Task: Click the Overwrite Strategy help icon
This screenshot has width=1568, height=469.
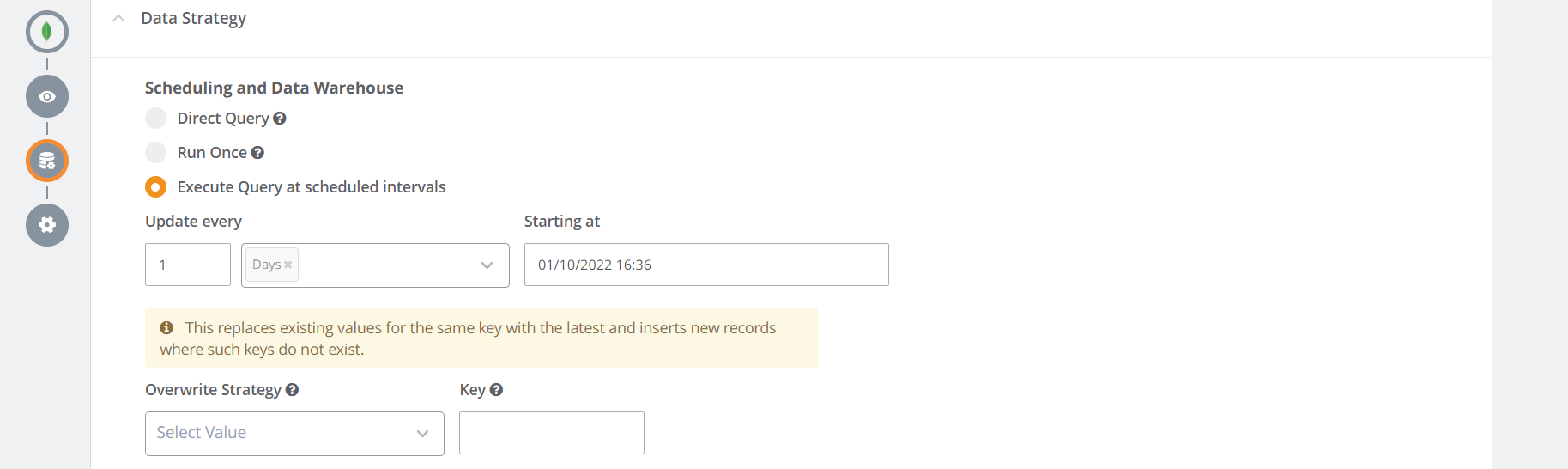Action: coord(293,390)
